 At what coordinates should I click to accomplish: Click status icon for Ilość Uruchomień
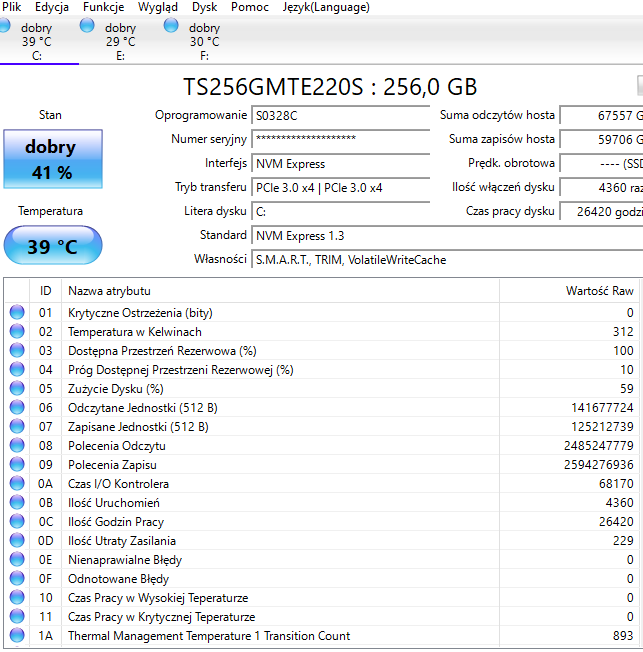coord(17,503)
